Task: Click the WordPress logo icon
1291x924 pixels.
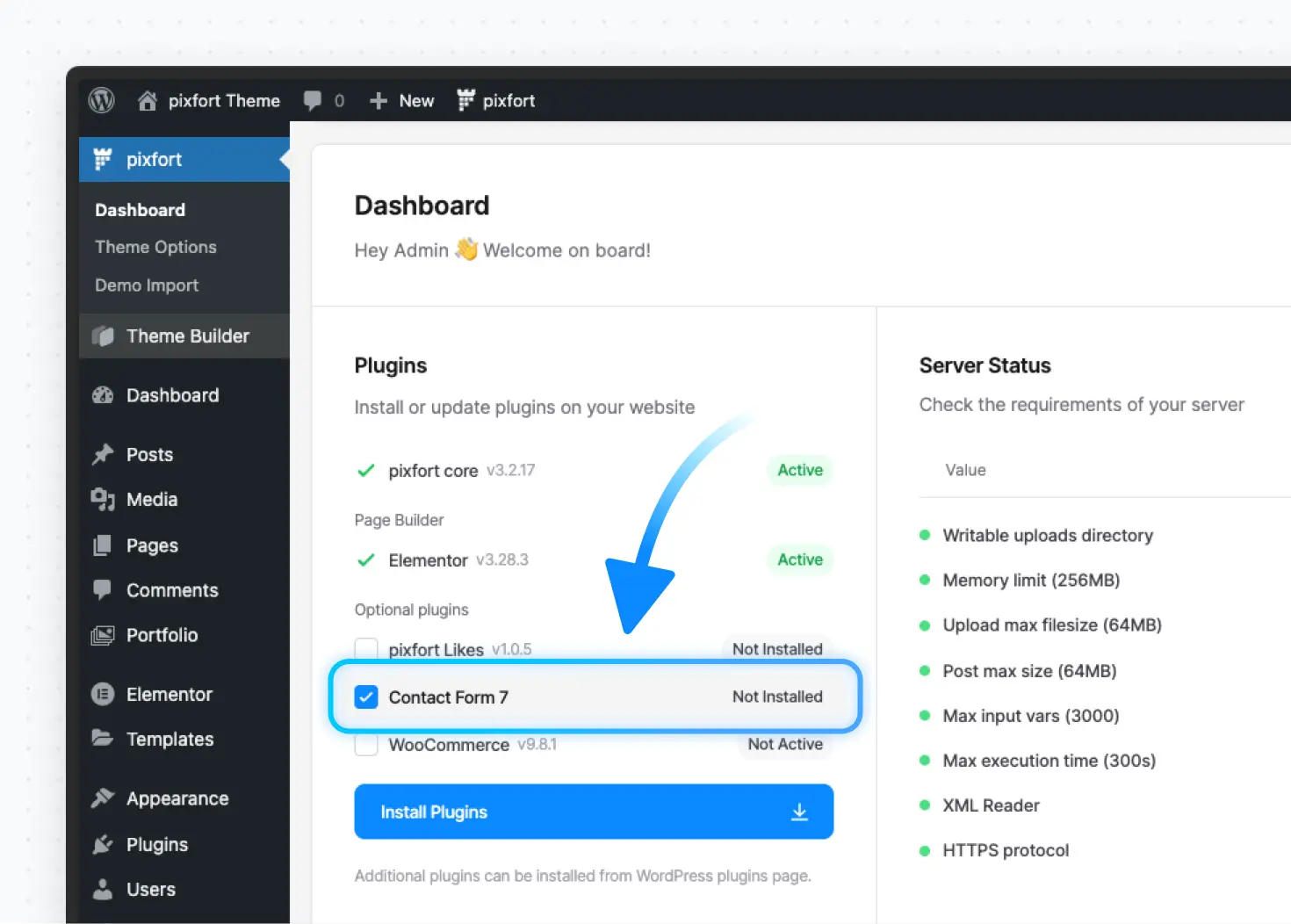Action: pos(102,101)
